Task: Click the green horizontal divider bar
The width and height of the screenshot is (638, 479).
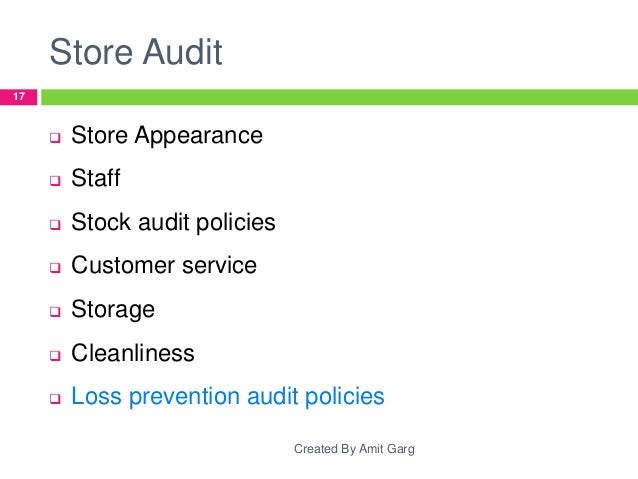Action: (x=339, y=97)
